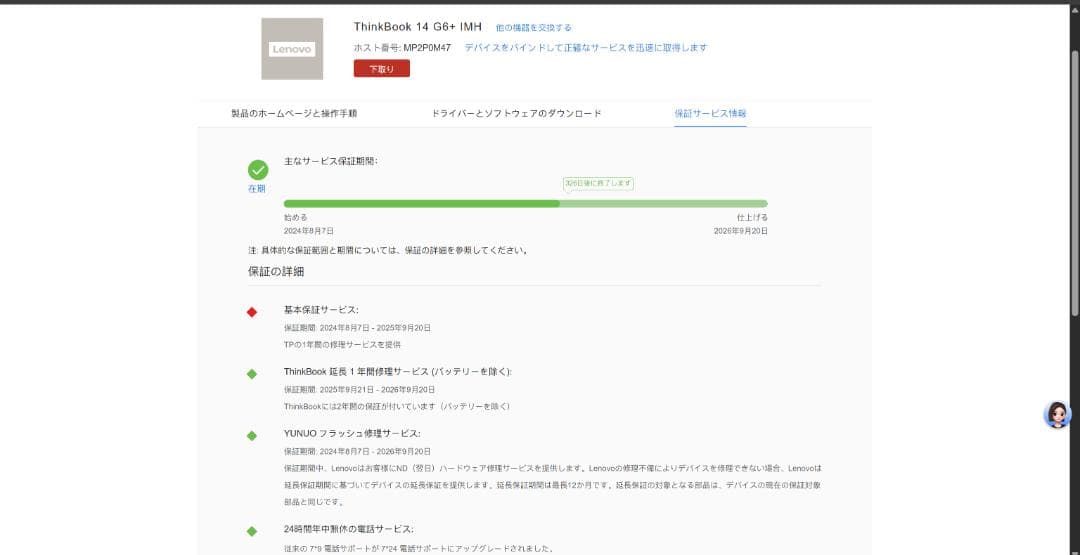This screenshot has width=1080, height=555.
Task: Click the 保証の詳細 section heading
Action: 276,271
